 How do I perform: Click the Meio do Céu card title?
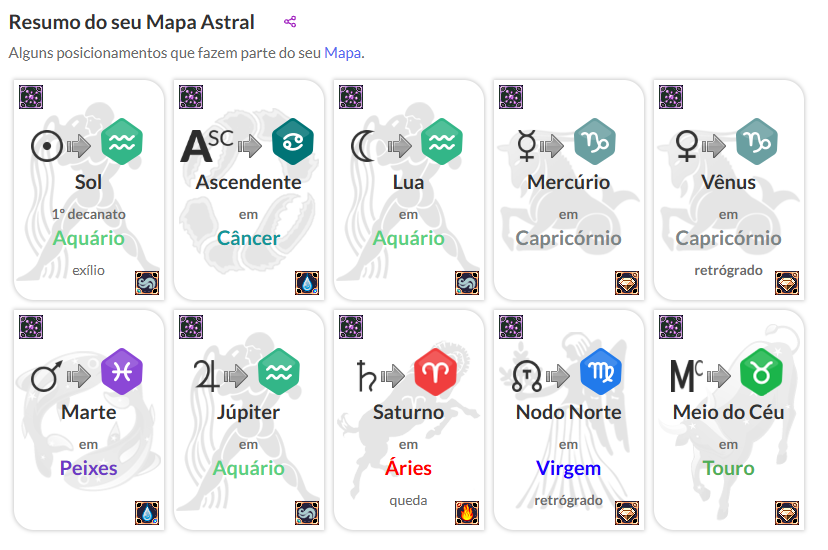point(728,412)
